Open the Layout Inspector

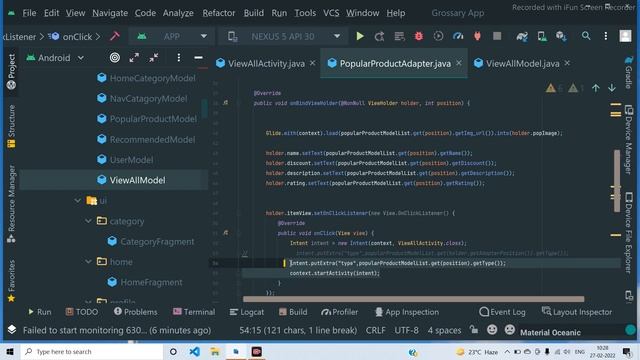[x=577, y=312]
